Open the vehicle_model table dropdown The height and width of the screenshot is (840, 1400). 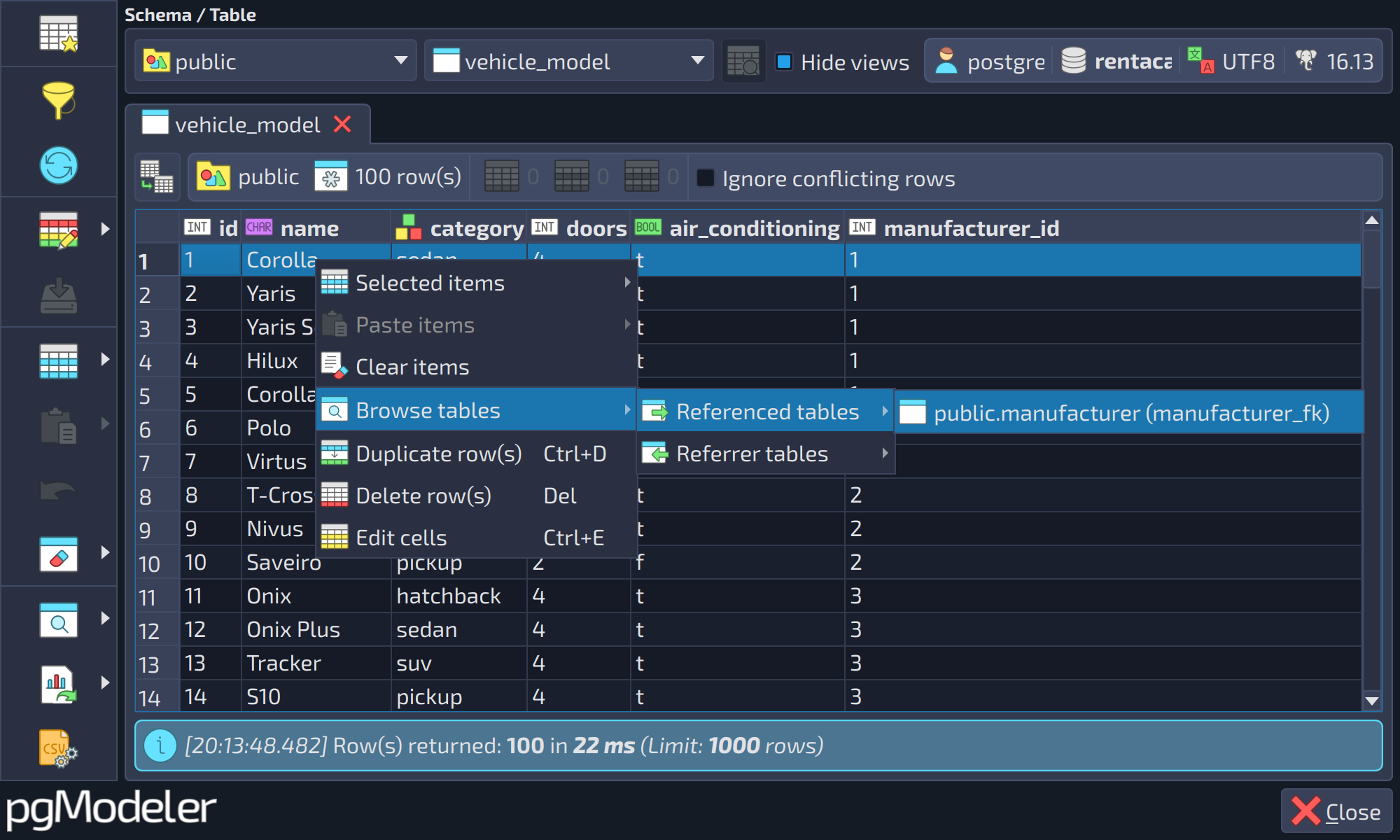(x=569, y=61)
